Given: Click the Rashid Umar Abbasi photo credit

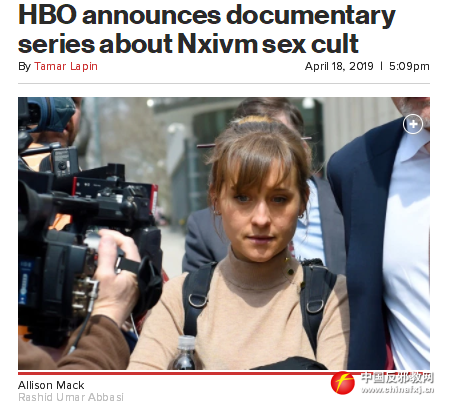Looking at the screenshot, I should click(x=71, y=397).
